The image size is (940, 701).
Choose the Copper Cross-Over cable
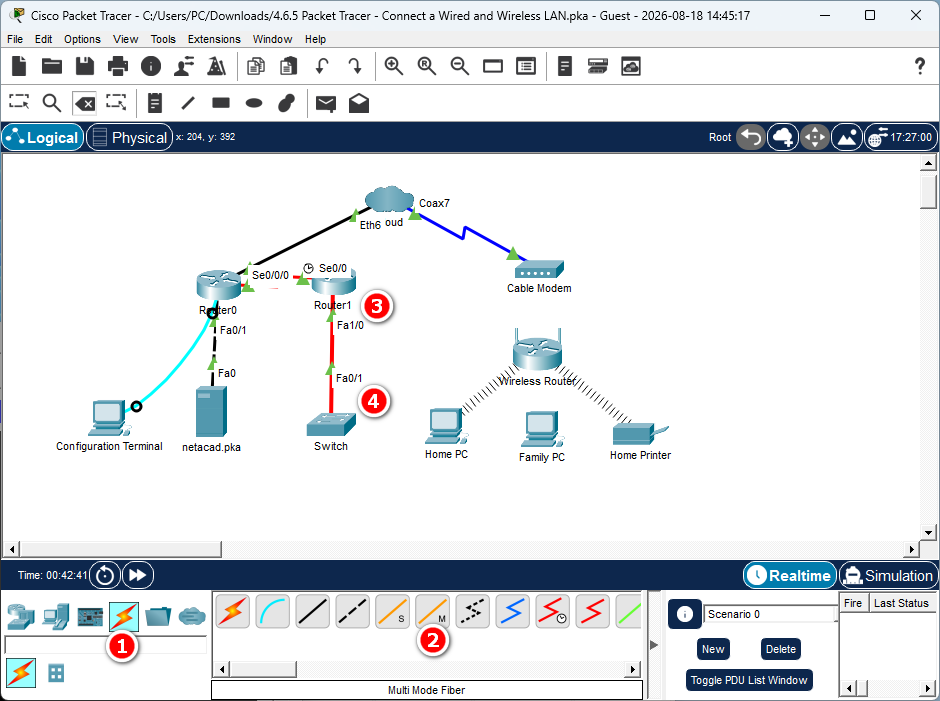352,611
